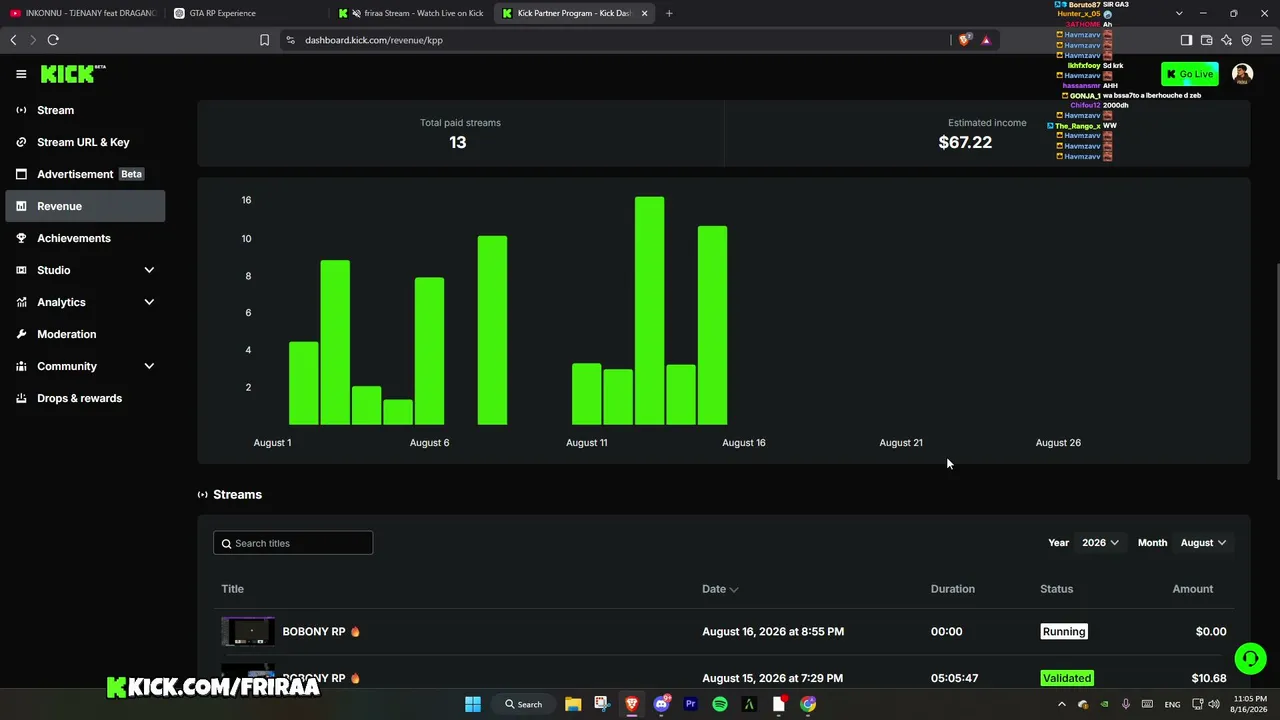Click the Estimated income $67.22 value
1280x720 pixels.
pyautogui.click(x=965, y=142)
